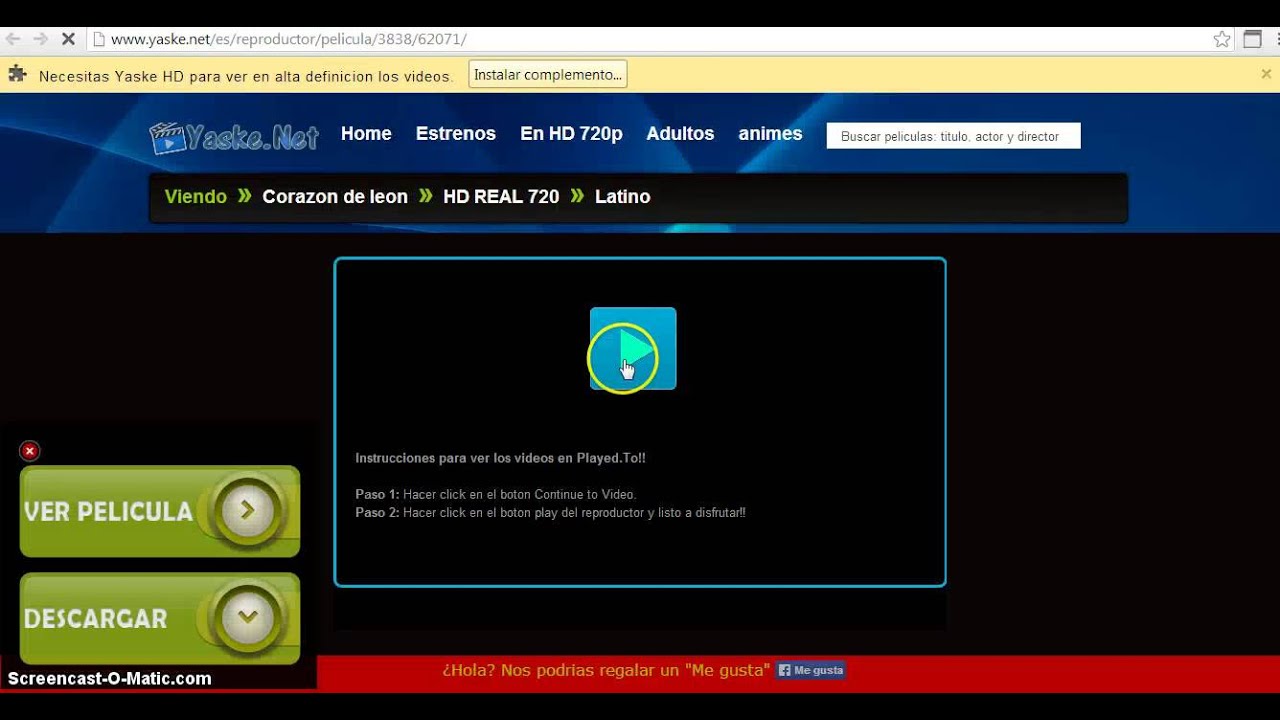1280x720 pixels.
Task: Open the animes menu item
Action: click(x=770, y=134)
